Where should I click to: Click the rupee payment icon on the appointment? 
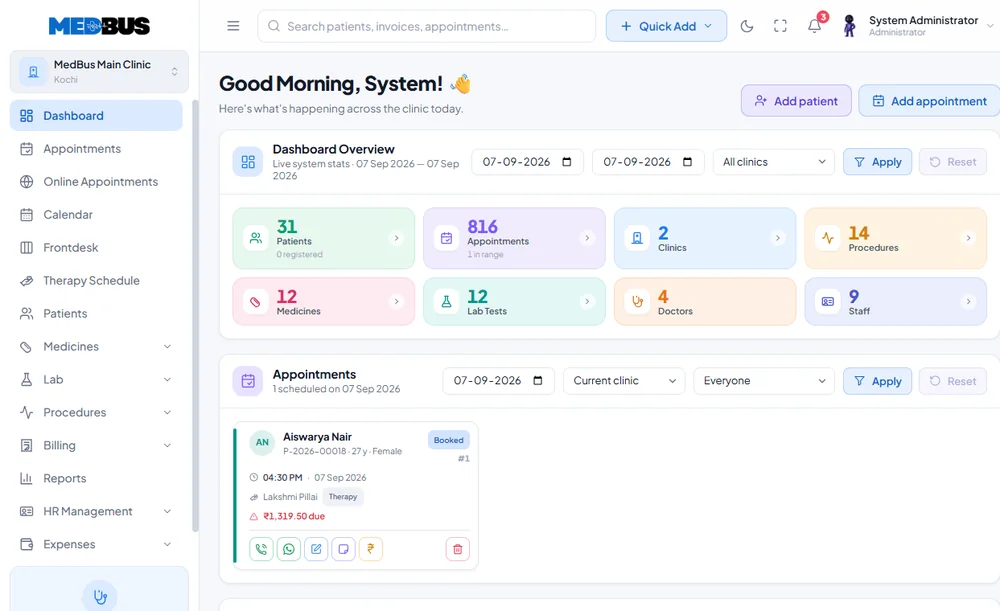(371, 549)
